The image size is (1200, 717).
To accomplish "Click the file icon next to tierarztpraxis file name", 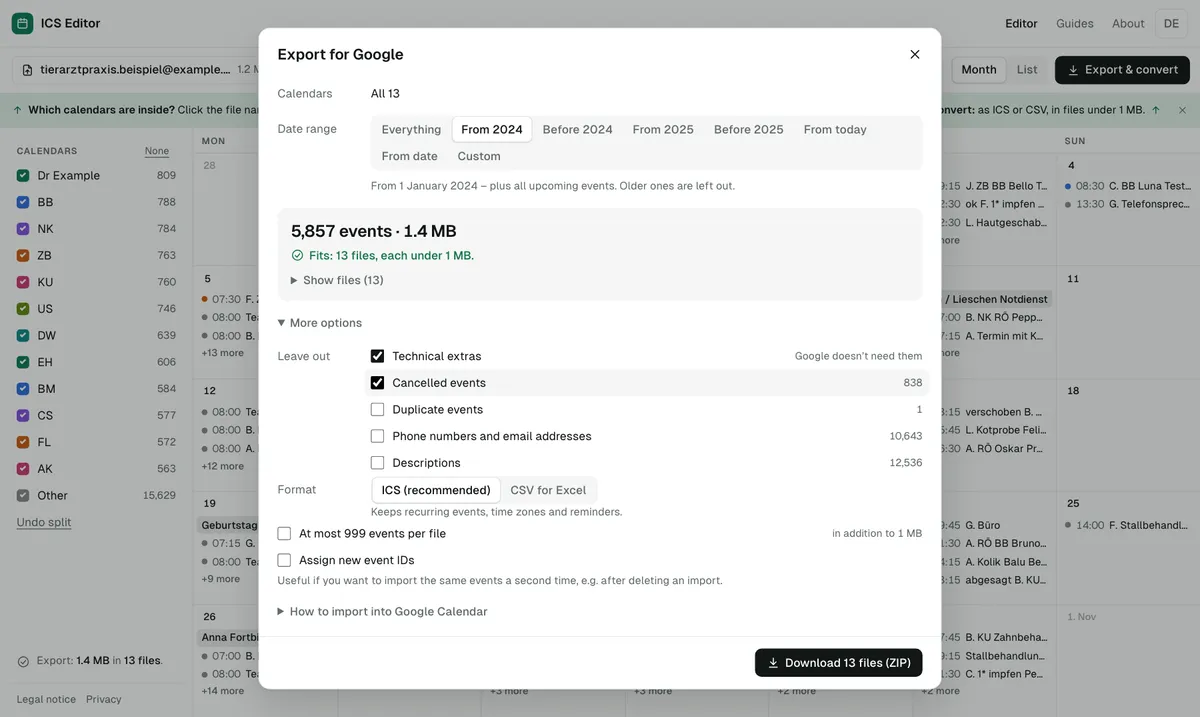I will 27,70.
